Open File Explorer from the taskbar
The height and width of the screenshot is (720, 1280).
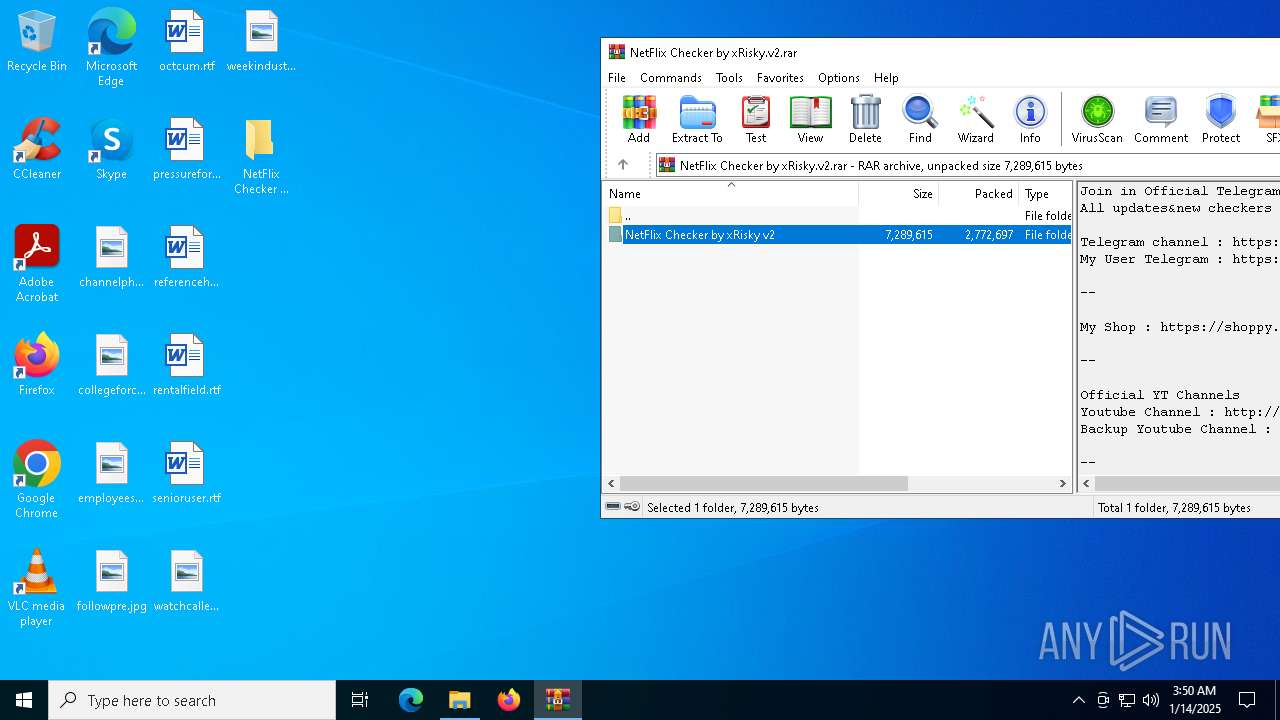(460, 700)
